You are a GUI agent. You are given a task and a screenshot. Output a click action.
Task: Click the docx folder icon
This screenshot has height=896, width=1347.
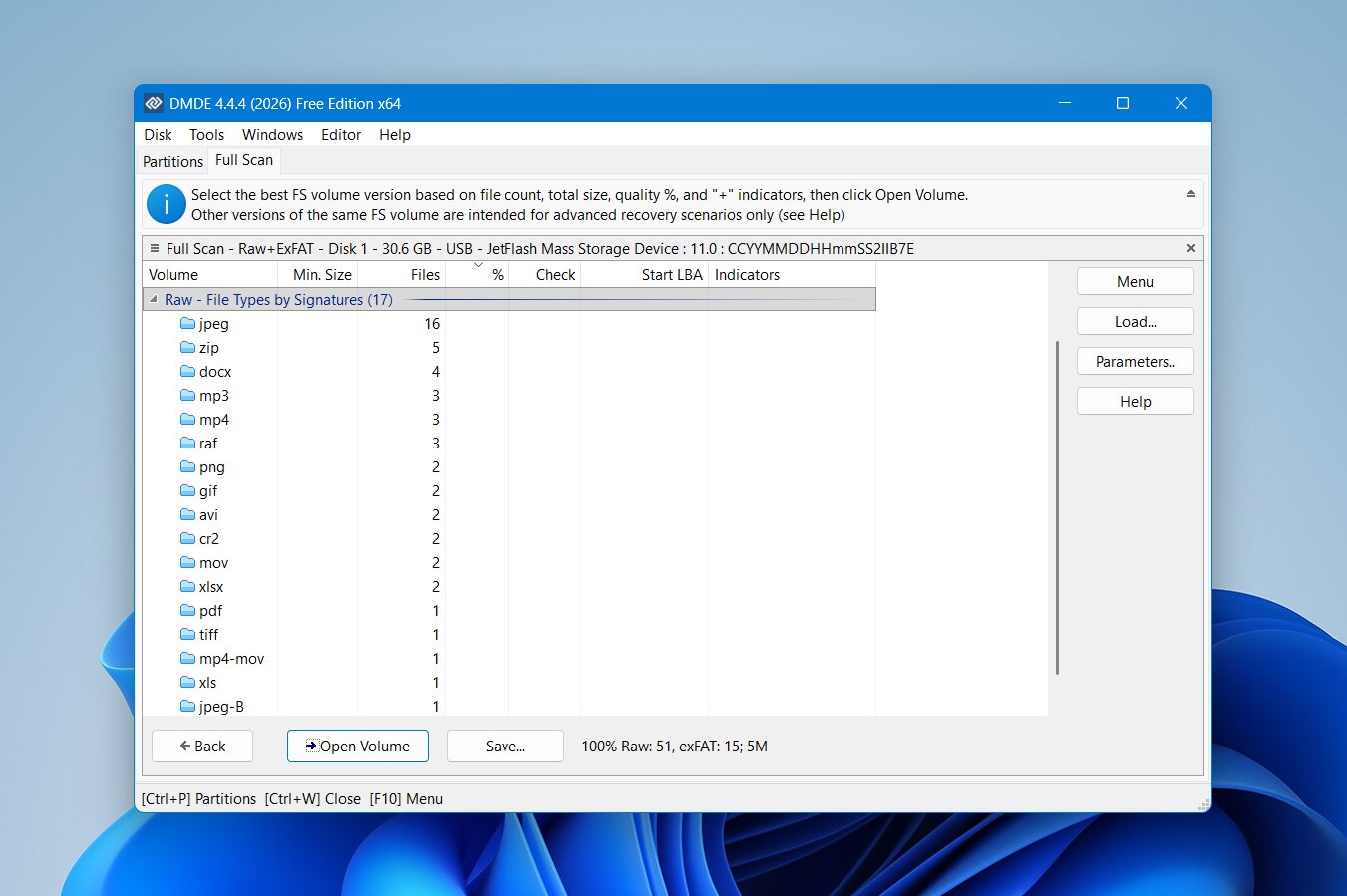[x=187, y=371]
